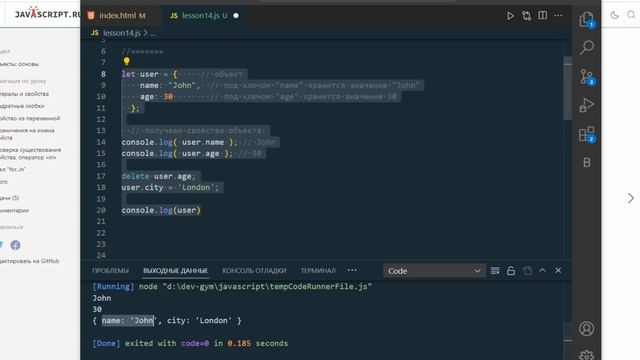This screenshot has height=360, width=640.
Task: Open the edit on GitHub link
Action: click(x=29, y=261)
